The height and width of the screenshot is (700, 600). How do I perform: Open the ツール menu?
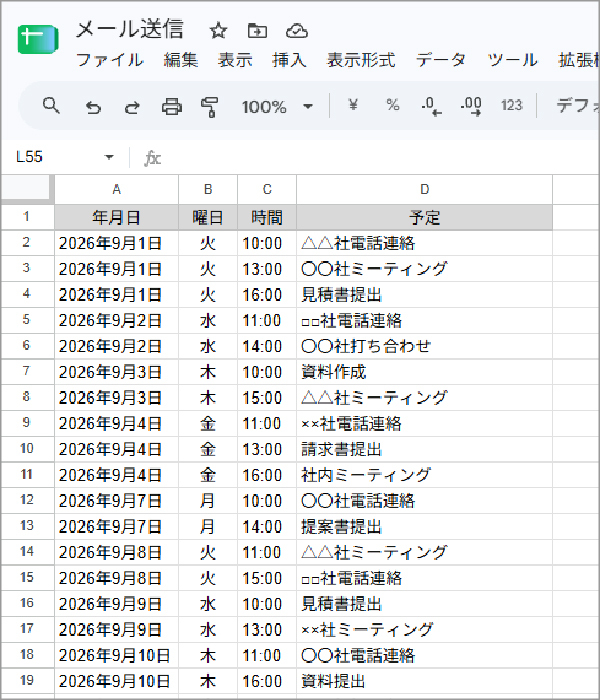(512, 60)
